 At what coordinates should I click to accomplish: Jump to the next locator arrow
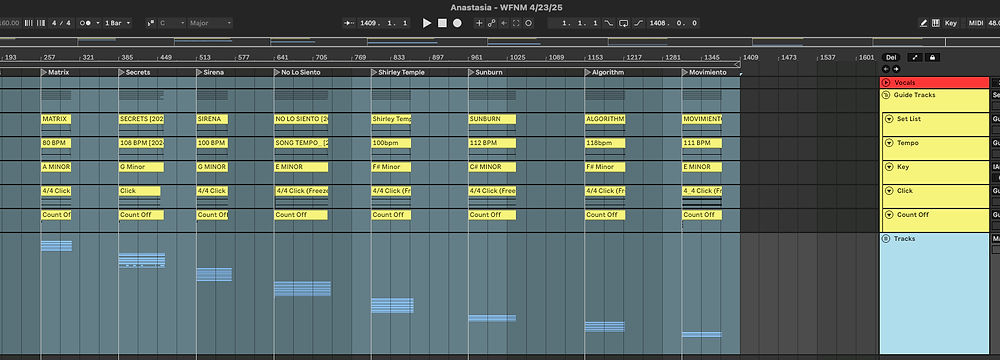[896, 69]
